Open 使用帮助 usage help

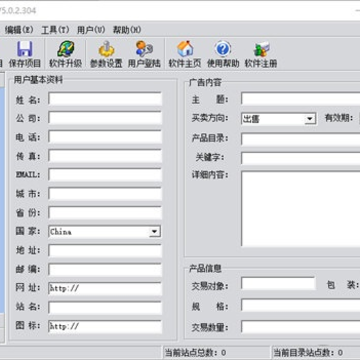(223, 54)
